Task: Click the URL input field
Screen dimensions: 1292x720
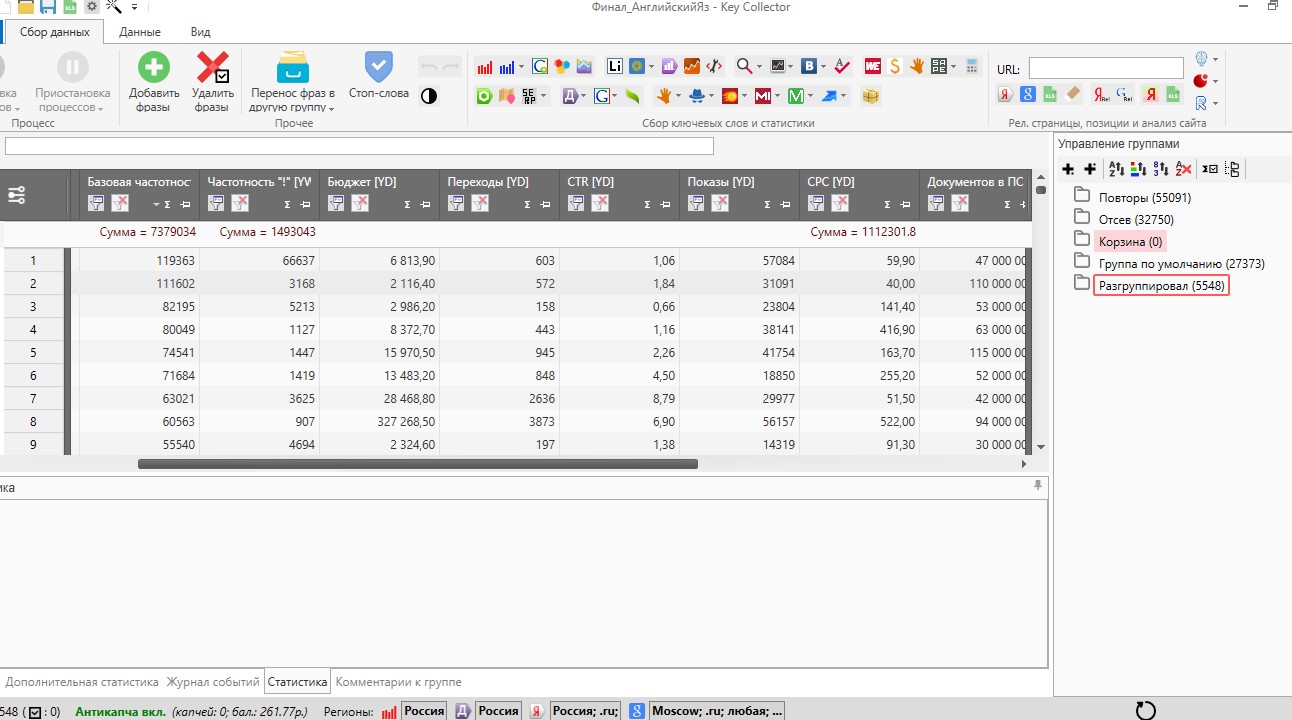Action: 1105,67
